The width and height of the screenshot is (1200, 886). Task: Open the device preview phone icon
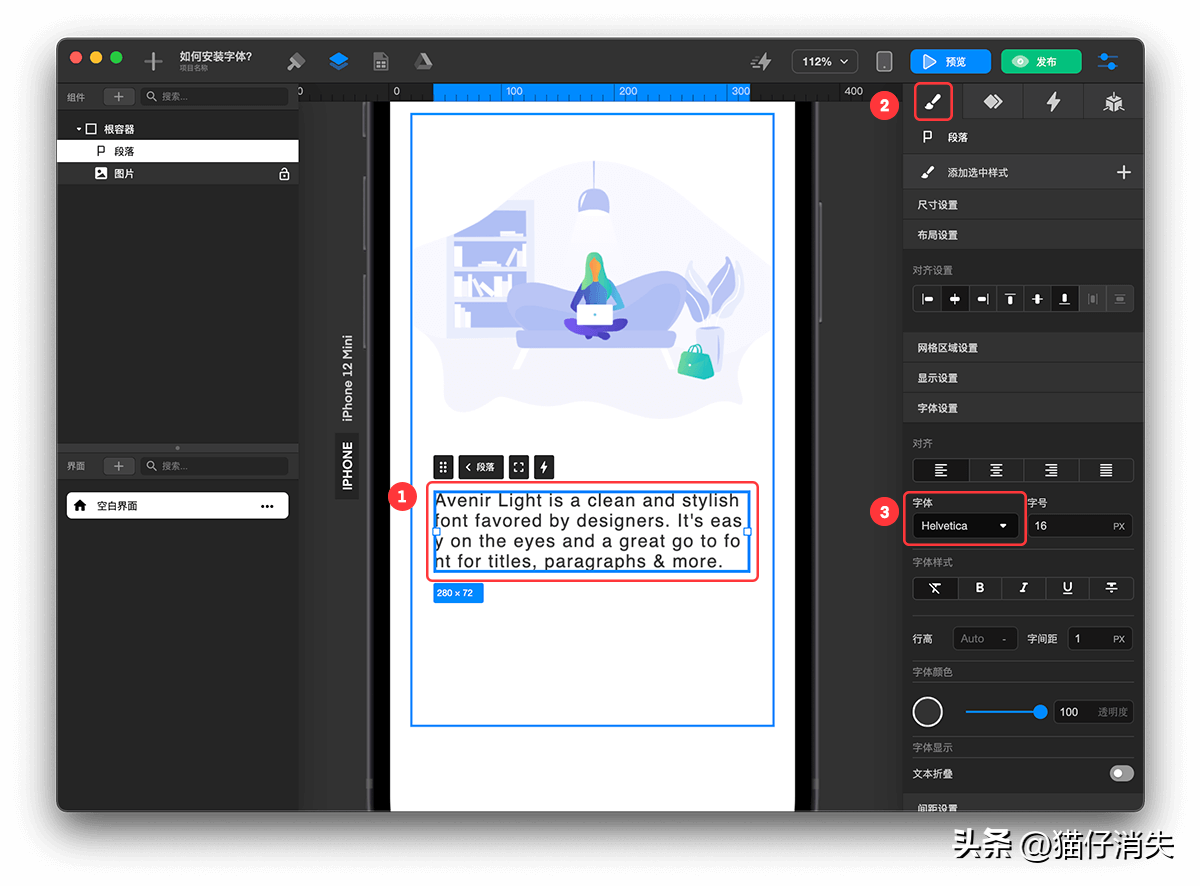pos(884,62)
